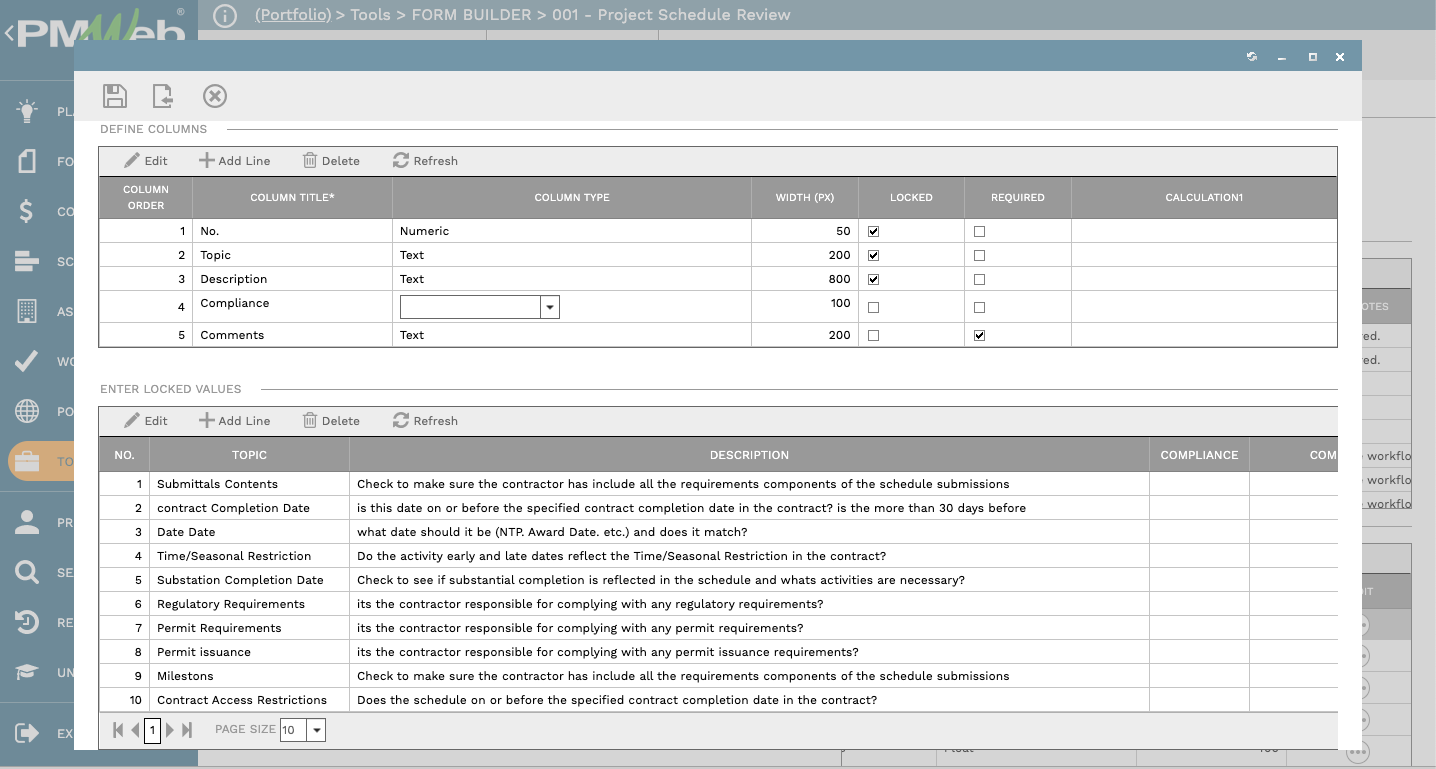Click the checkmark sidebar icon
Screen dimensions: 1436x769
pos(27,361)
